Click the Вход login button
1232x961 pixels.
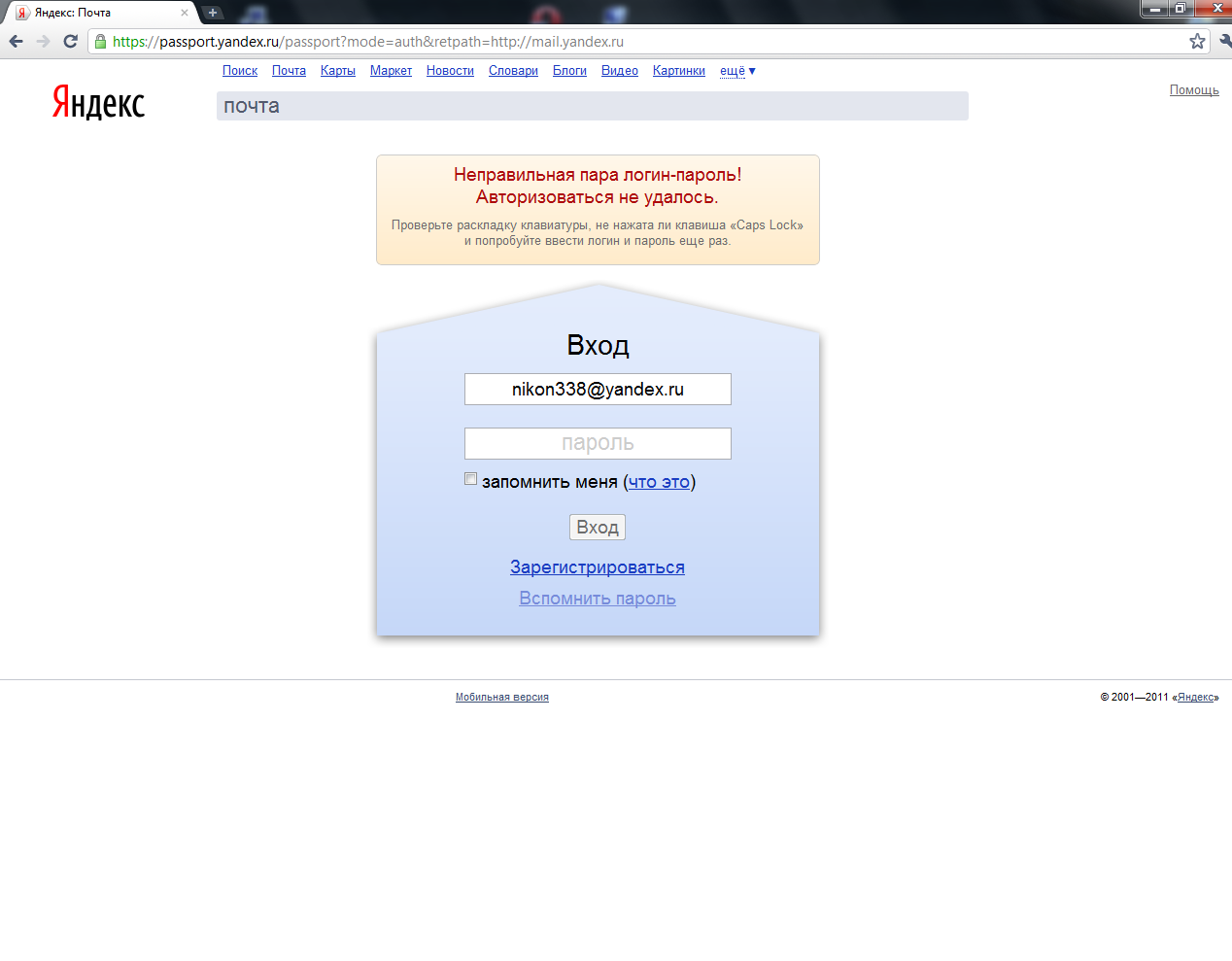click(598, 528)
